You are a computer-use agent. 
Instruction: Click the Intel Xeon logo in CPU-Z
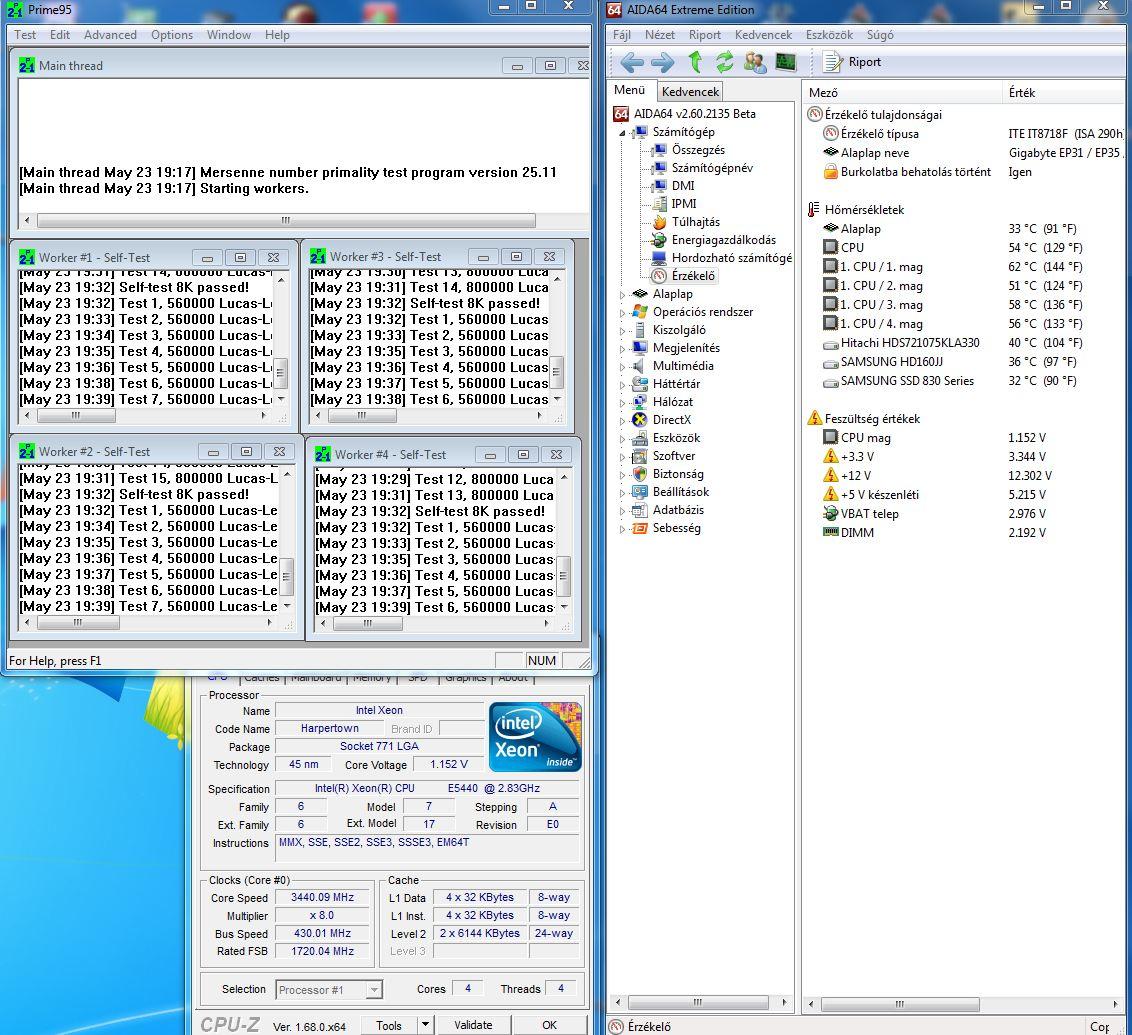535,736
